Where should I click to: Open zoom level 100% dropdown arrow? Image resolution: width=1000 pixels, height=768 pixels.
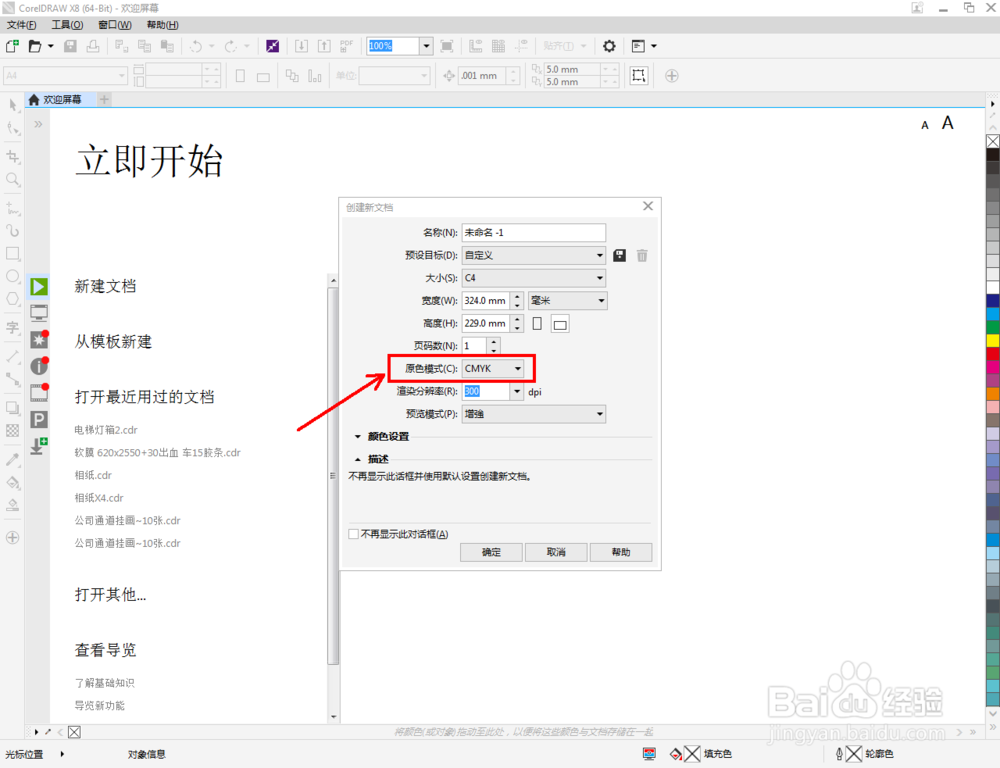[427, 46]
